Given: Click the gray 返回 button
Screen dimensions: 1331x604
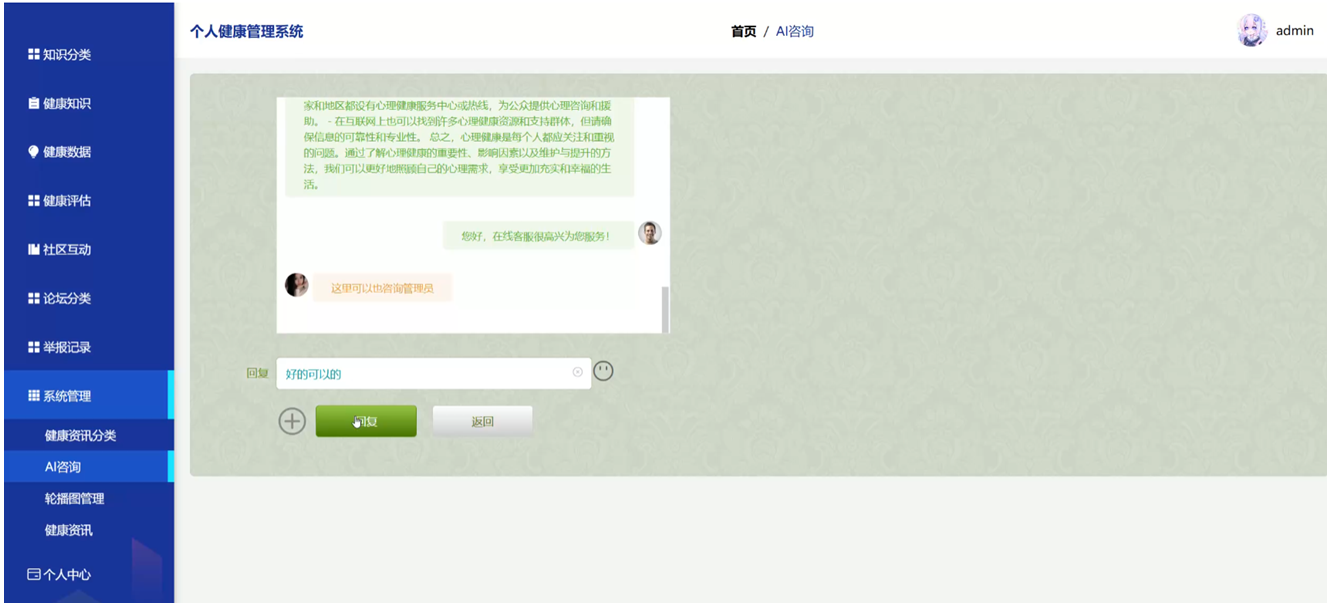Looking at the screenshot, I should click(x=482, y=421).
